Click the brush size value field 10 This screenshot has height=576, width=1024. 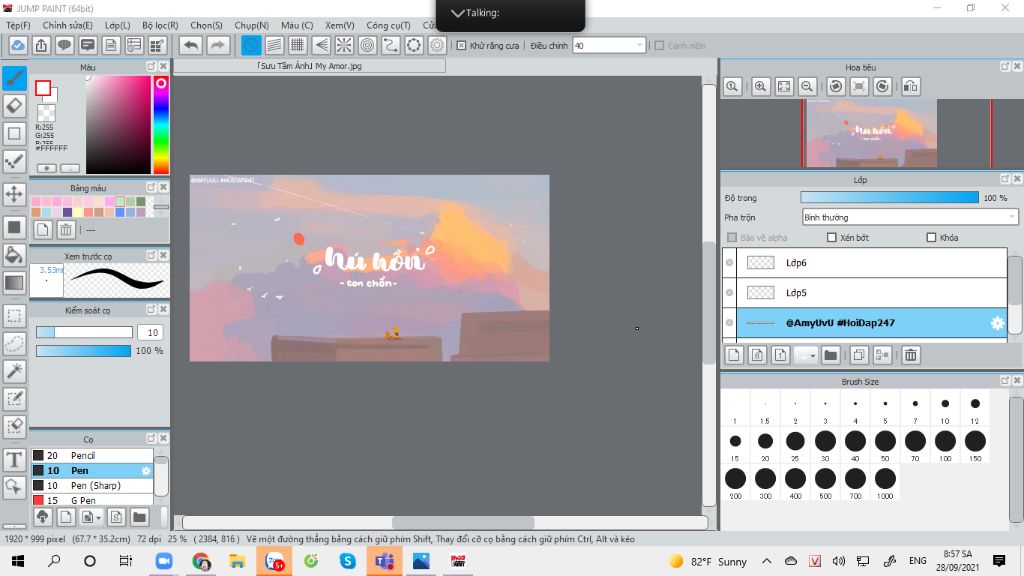(150, 332)
